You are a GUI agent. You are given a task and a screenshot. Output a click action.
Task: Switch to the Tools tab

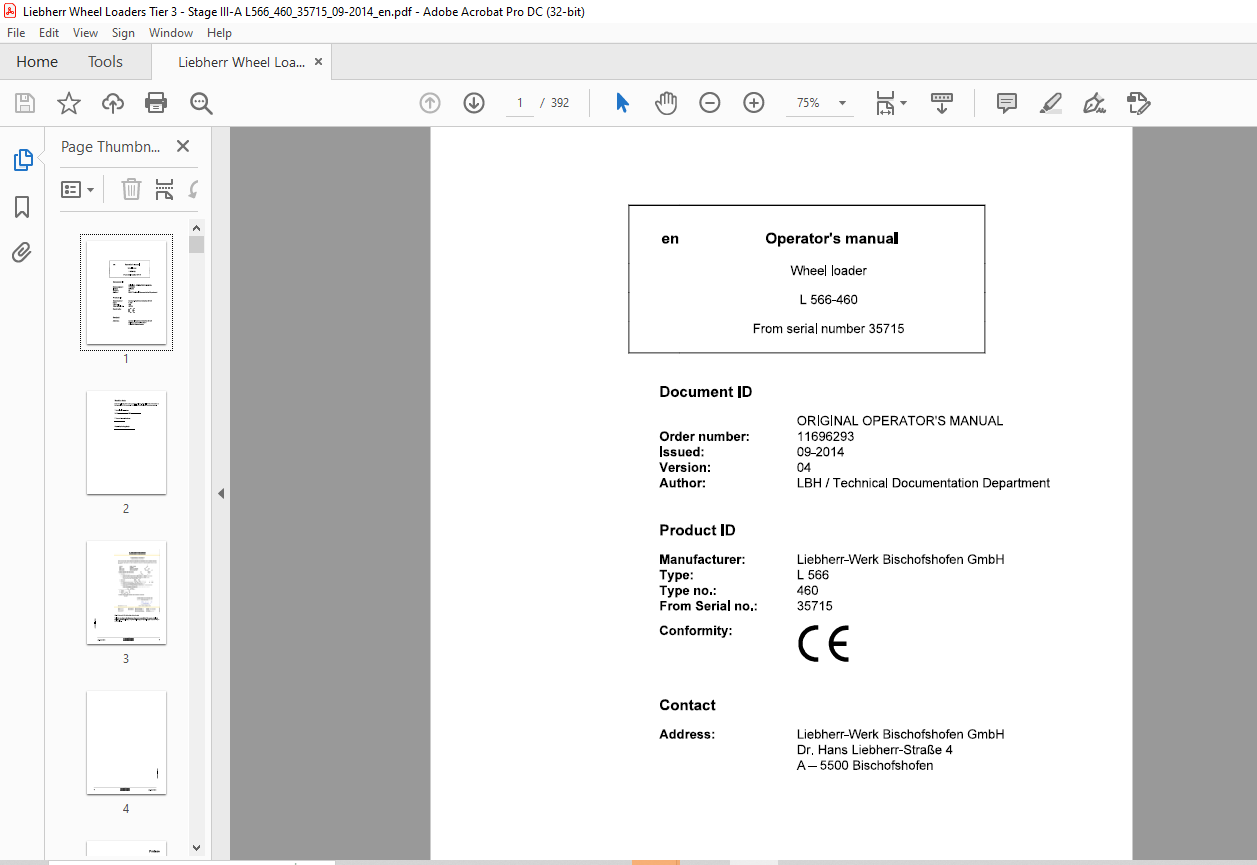pyautogui.click(x=105, y=62)
